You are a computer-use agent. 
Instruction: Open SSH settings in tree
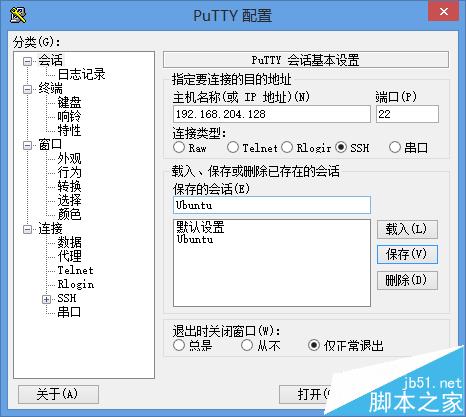tap(67, 298)
